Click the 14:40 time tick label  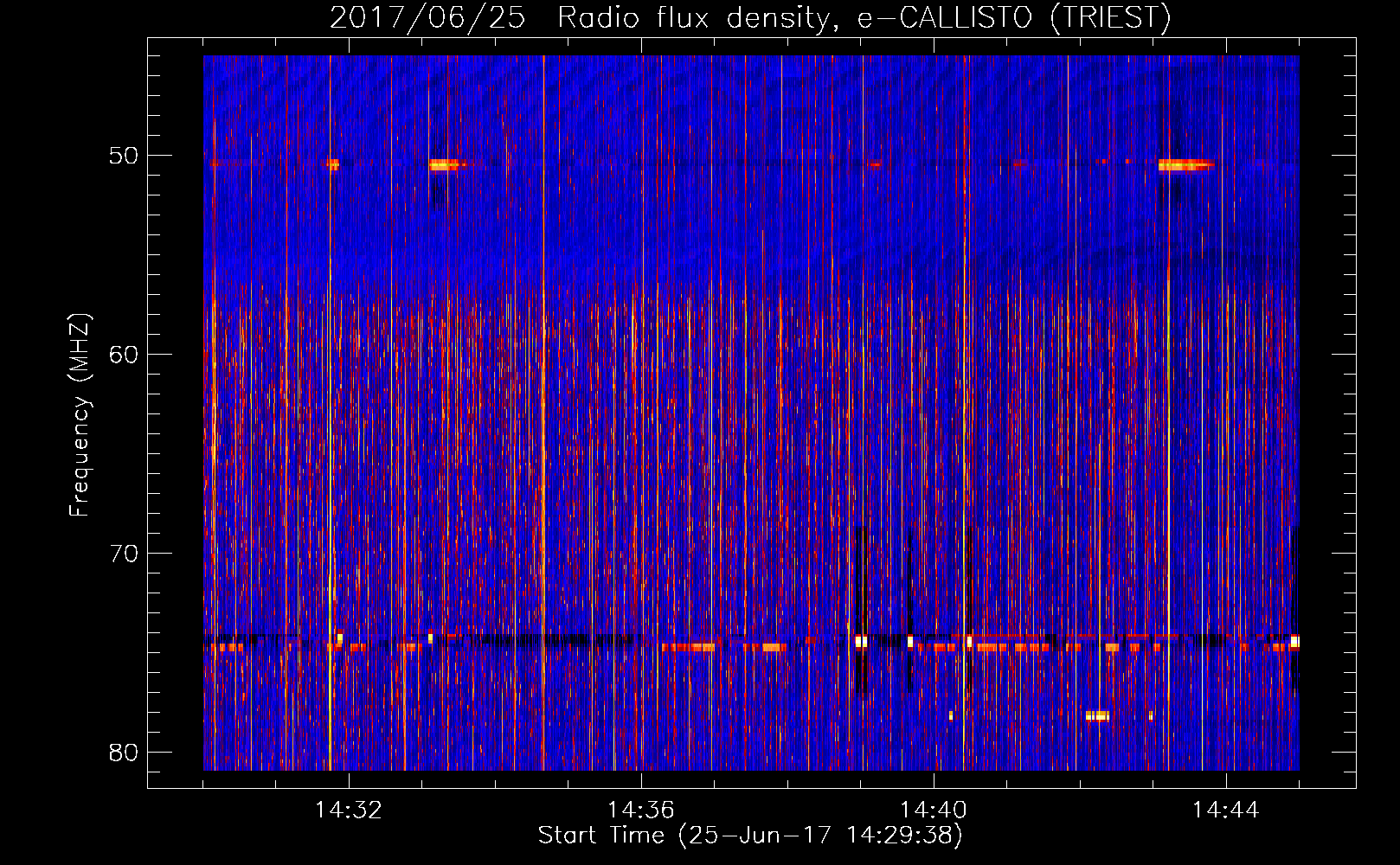934,811
